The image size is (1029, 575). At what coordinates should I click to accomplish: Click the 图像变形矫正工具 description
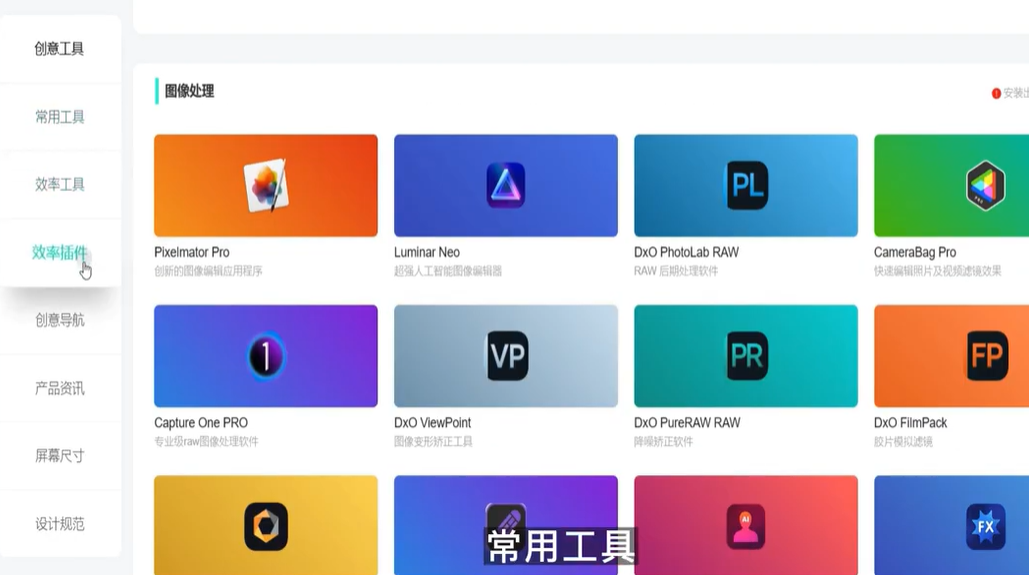[x=433, y=442]
